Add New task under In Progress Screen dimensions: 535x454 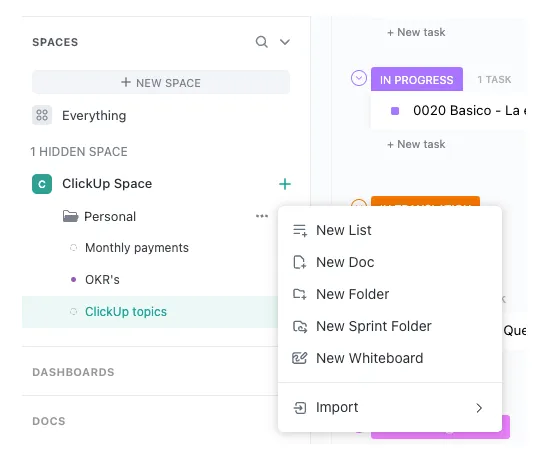point(416,144)
